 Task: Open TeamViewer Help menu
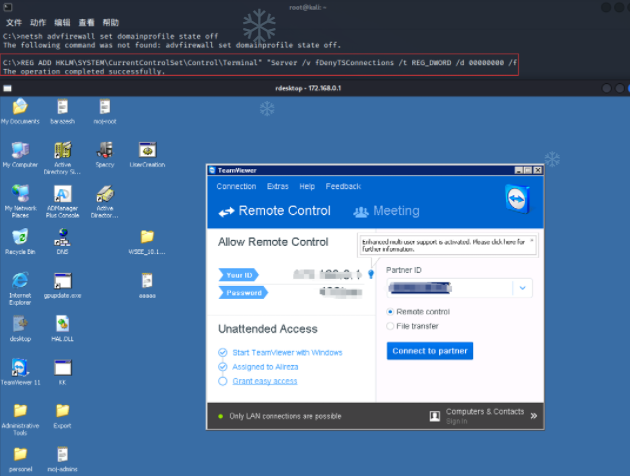[307, 186]
